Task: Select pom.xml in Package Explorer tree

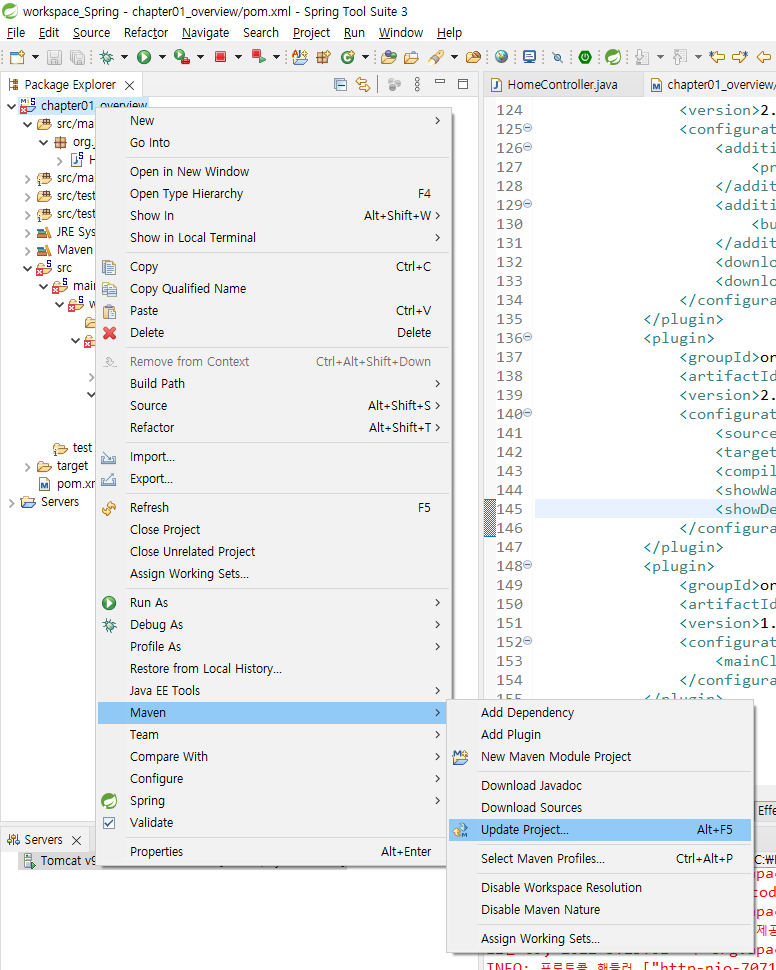Action: point(67,484)
